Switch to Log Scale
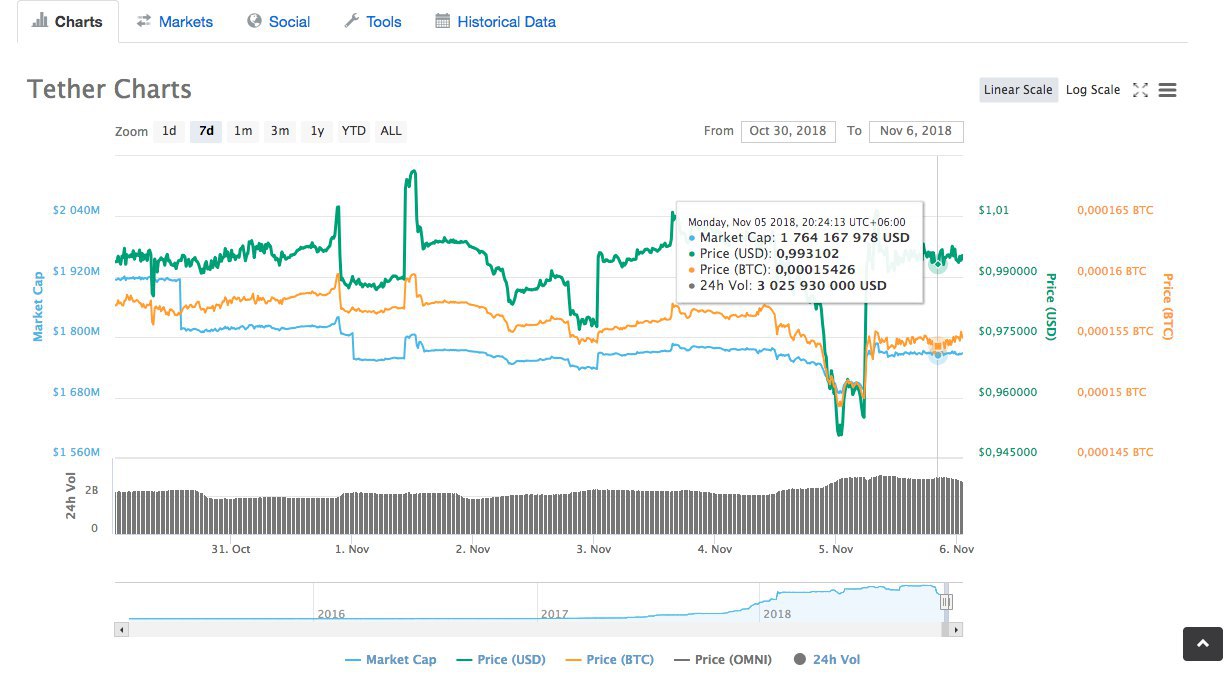Screen dimensions: 1230x673 [1093, 90]
